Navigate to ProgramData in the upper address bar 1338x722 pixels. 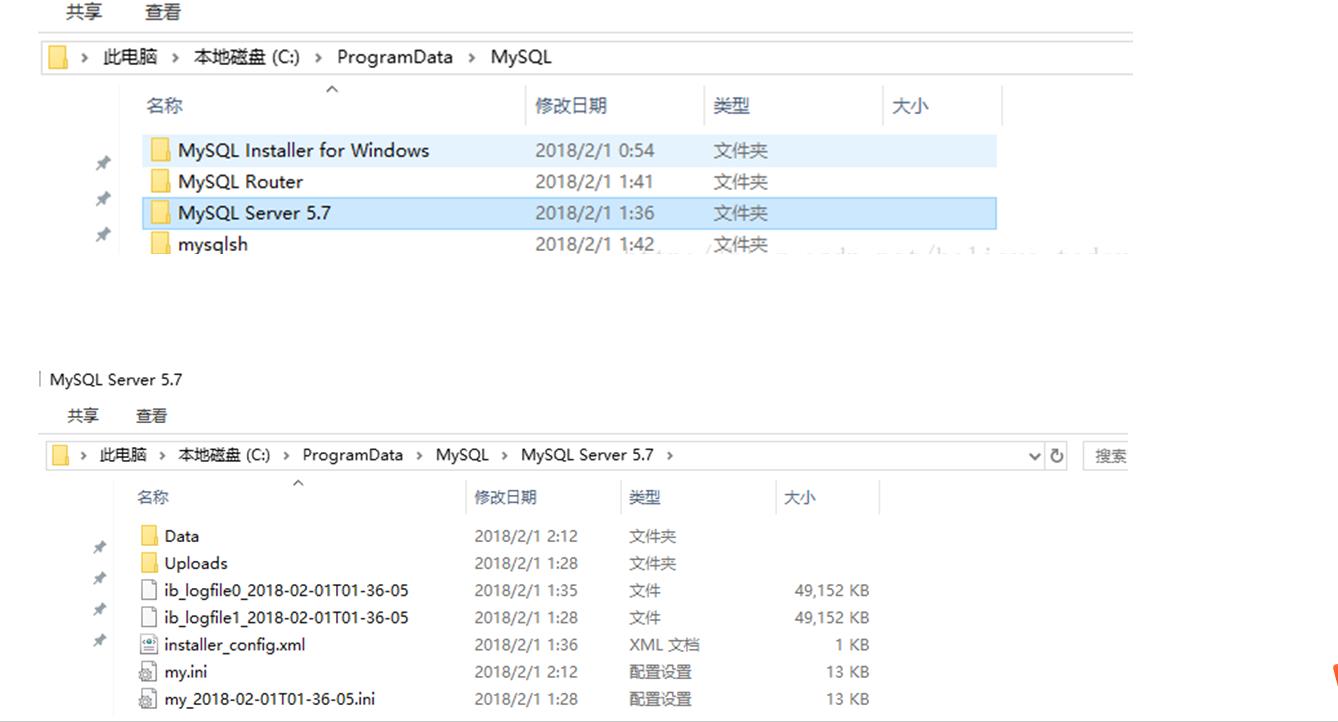395,57
